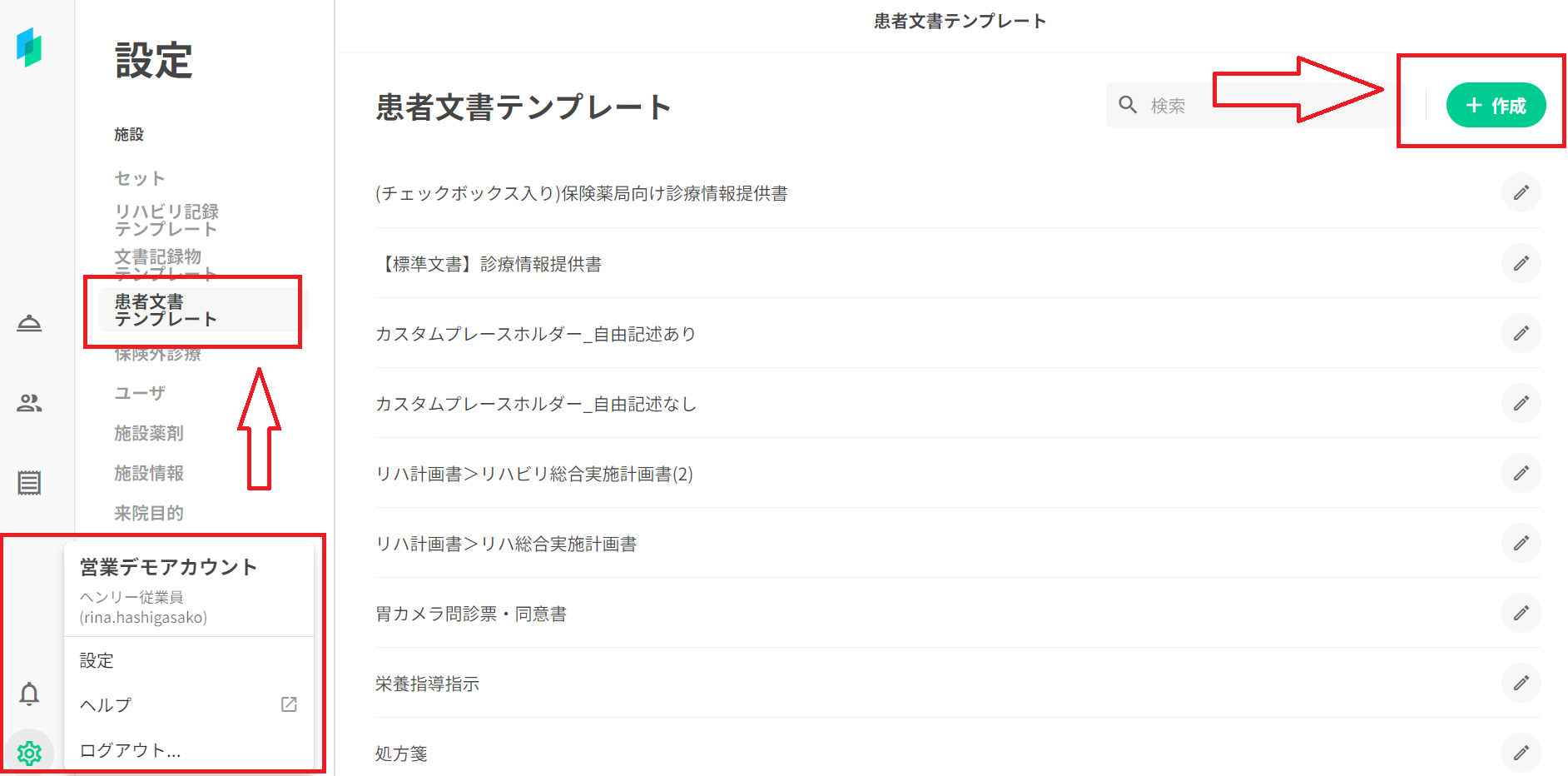
Task: Open セット in the settings sidebar
Action: (x=140, y=178)
